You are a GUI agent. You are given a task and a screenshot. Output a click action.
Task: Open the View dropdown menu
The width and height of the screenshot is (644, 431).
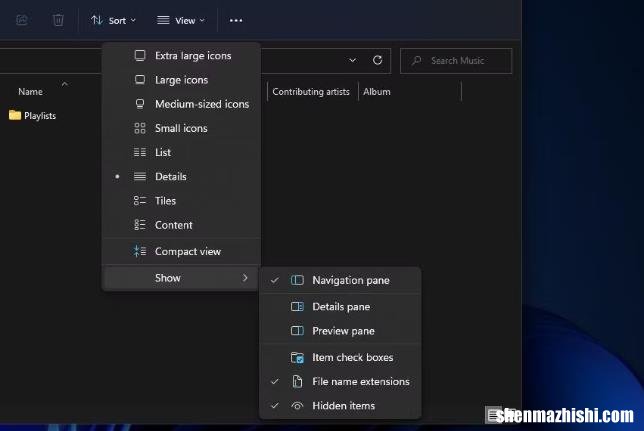pyautogui.click(x=181, y=20)
